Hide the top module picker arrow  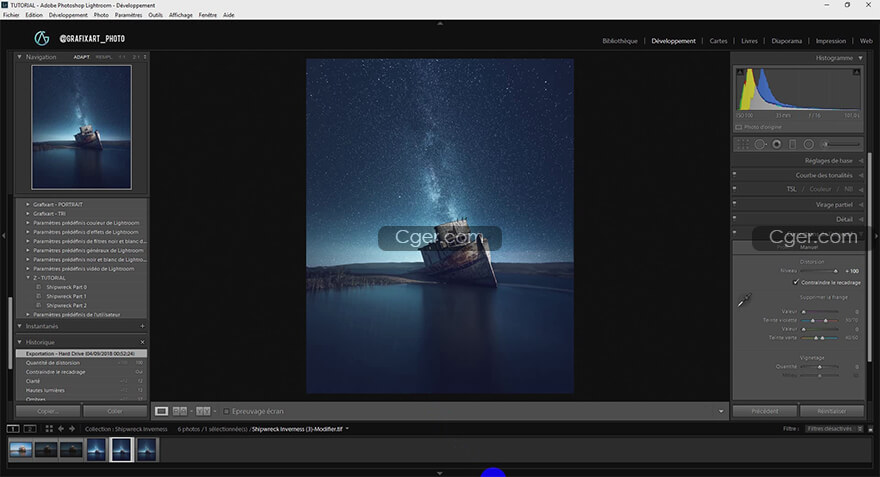pyautogui.click(x=440, y=24)
